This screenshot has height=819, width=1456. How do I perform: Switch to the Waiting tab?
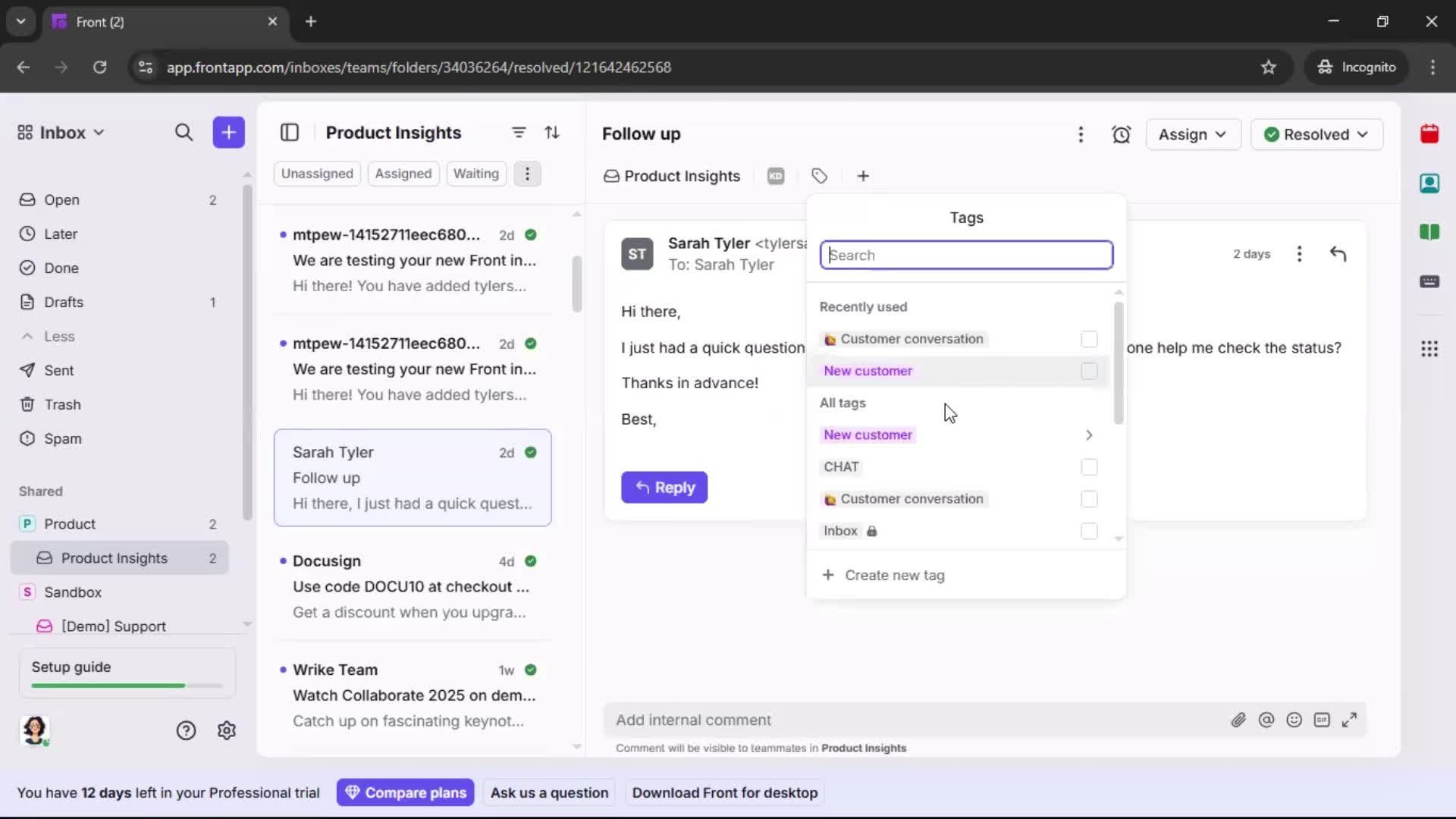(x=476, y=174)
